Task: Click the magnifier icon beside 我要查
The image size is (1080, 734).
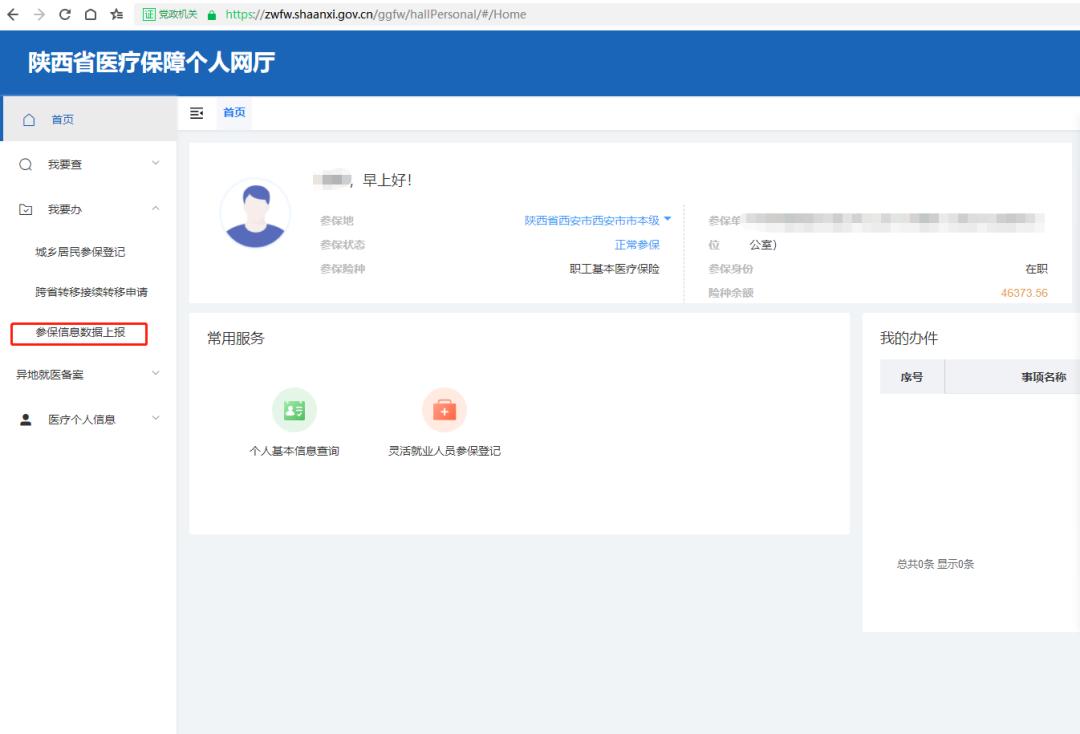Action: 27,164
